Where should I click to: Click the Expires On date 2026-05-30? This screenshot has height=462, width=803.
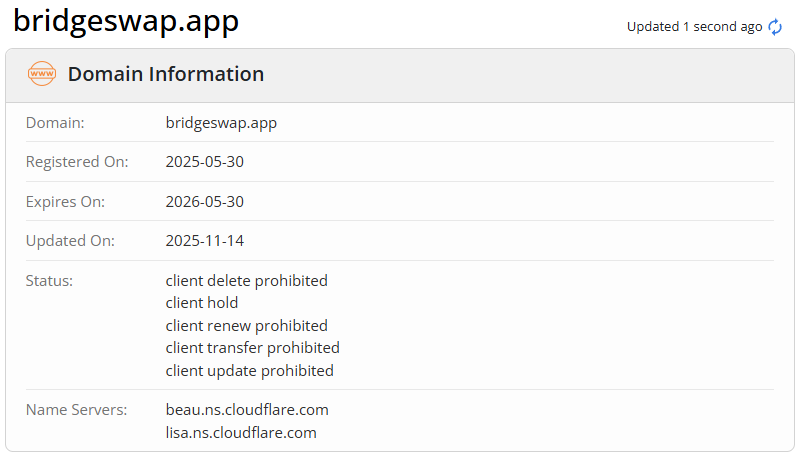[205, 202]
